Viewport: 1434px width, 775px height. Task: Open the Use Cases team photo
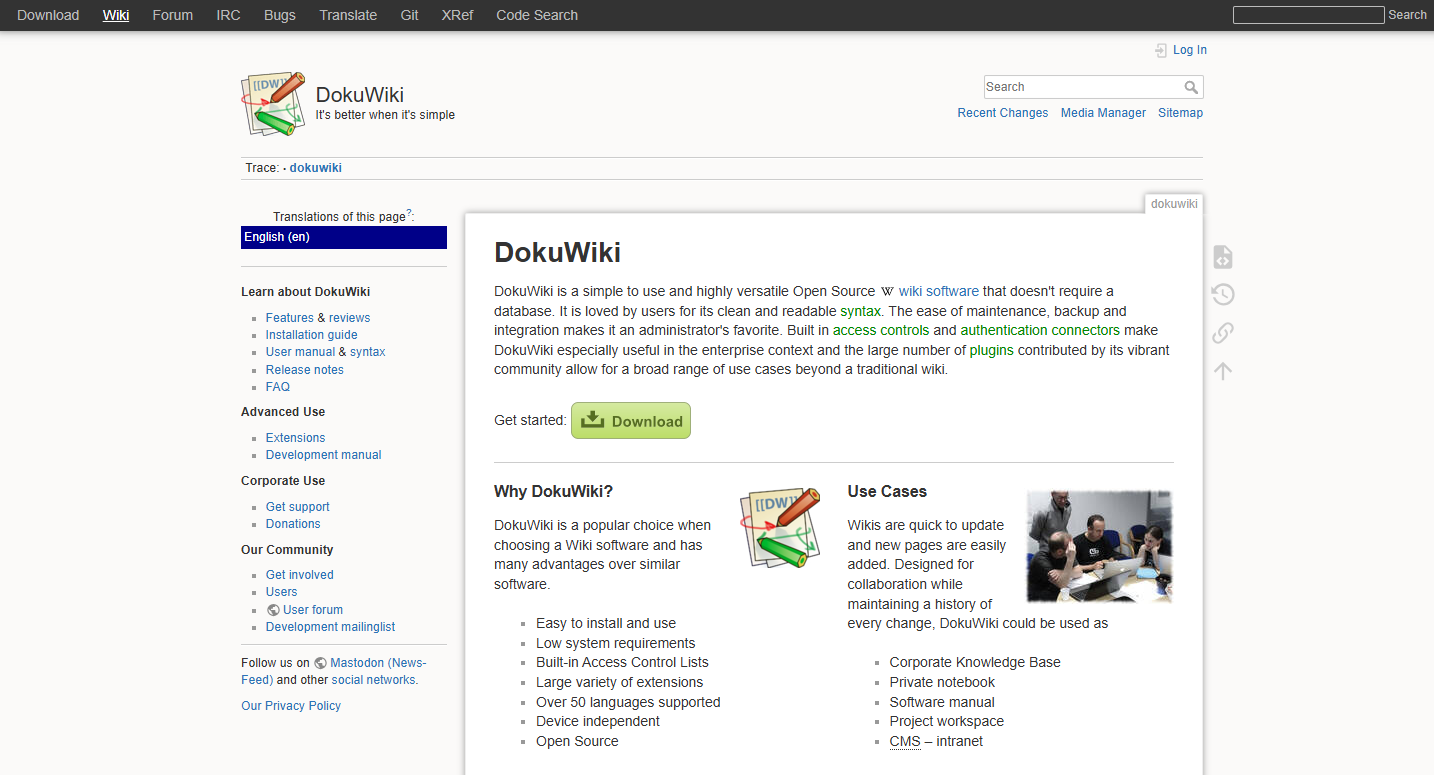[x=1099, y=546]
